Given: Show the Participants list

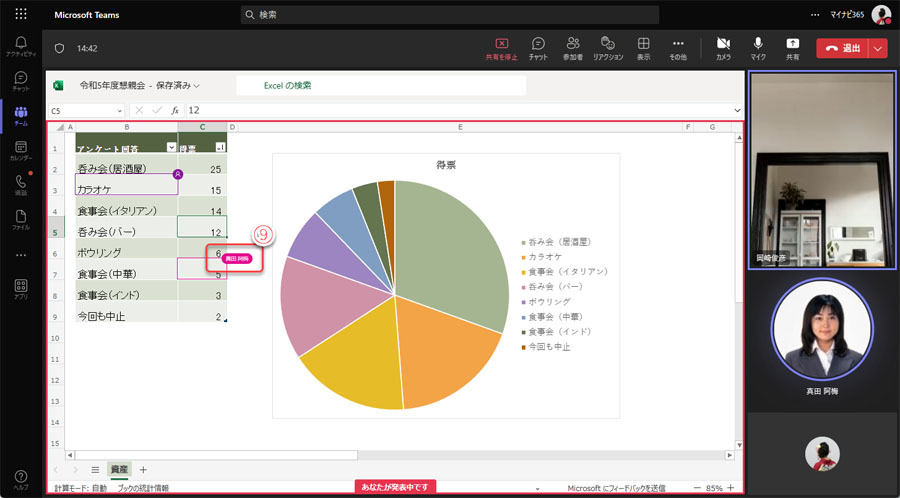Looking at the screenshot, I should coord(573,49).
